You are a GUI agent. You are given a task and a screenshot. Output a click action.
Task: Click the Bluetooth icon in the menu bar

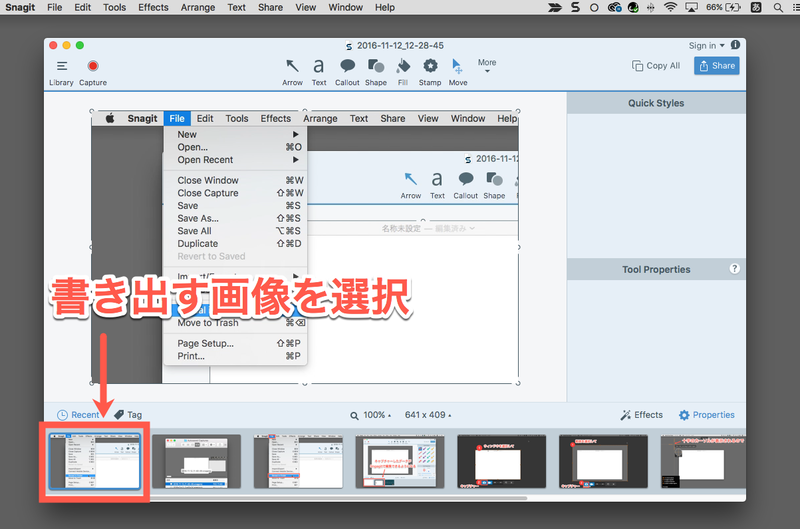651,7
